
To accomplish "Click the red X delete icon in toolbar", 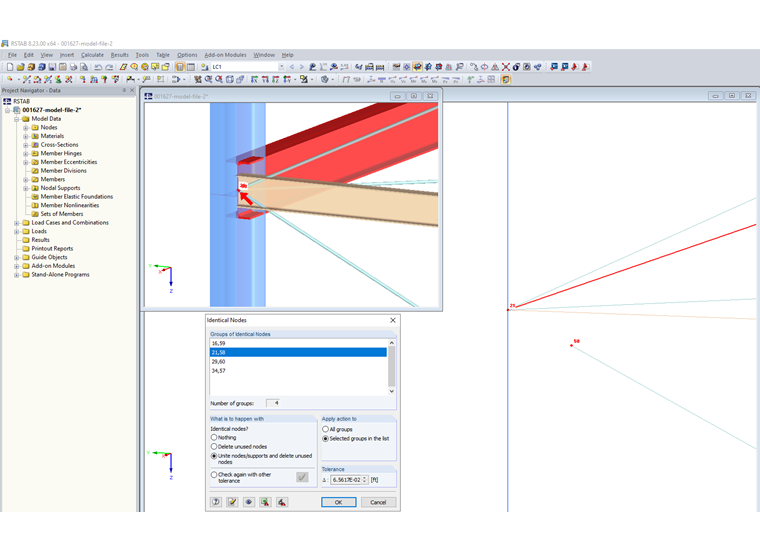I will tap(506, 67).
